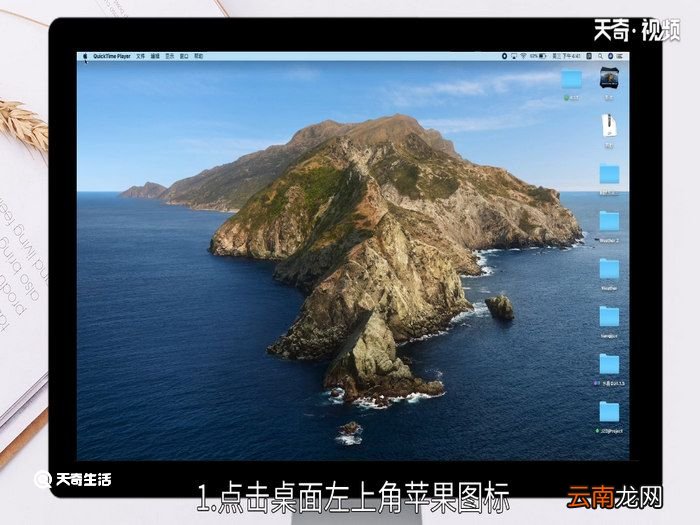Select the Project folder with green dot
This screenshot has width=700, height=525.
click(x=609, y=412)
